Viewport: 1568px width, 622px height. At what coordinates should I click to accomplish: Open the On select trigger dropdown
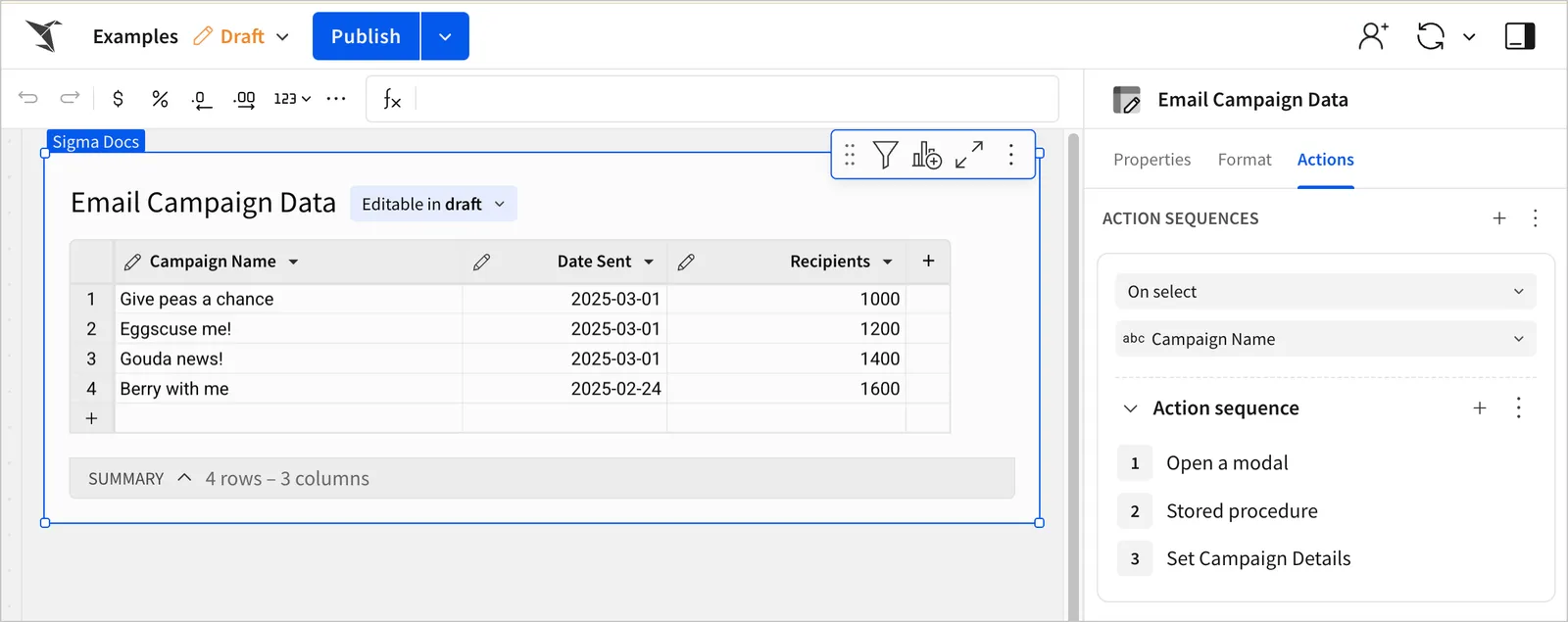[x=1325, y=292]
